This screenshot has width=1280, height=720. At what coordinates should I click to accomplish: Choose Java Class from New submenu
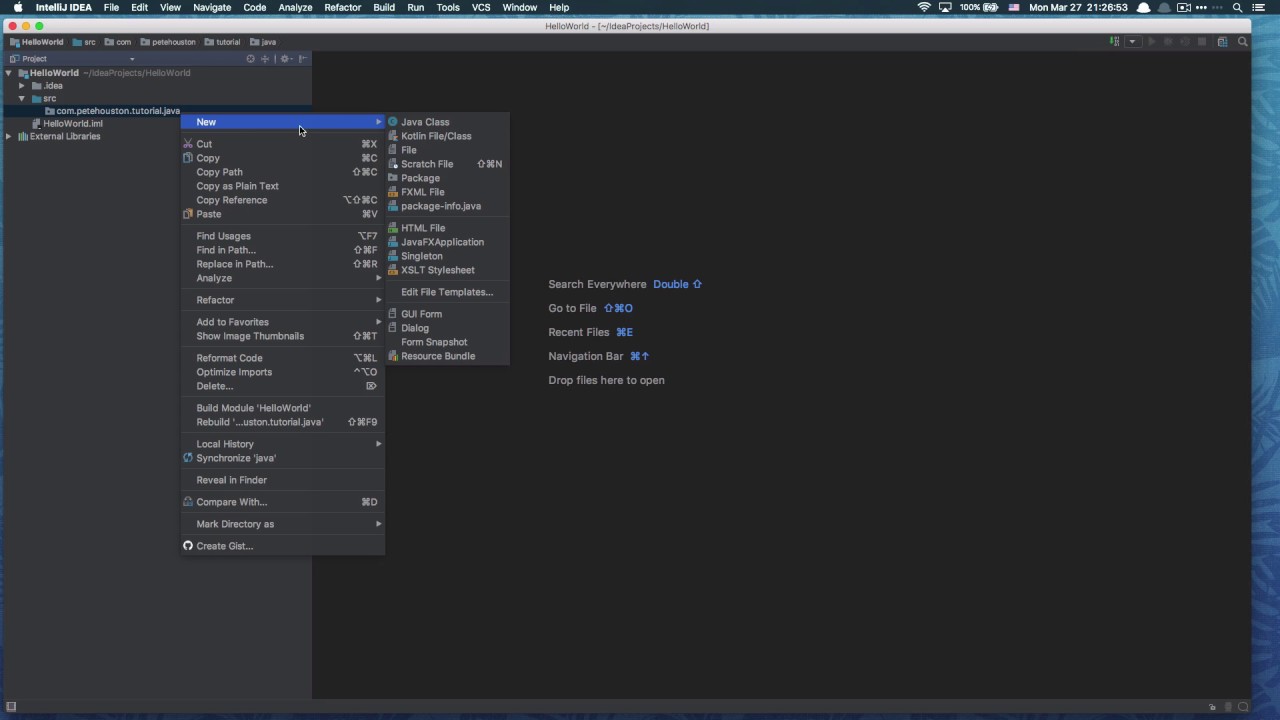click(447, 122)
